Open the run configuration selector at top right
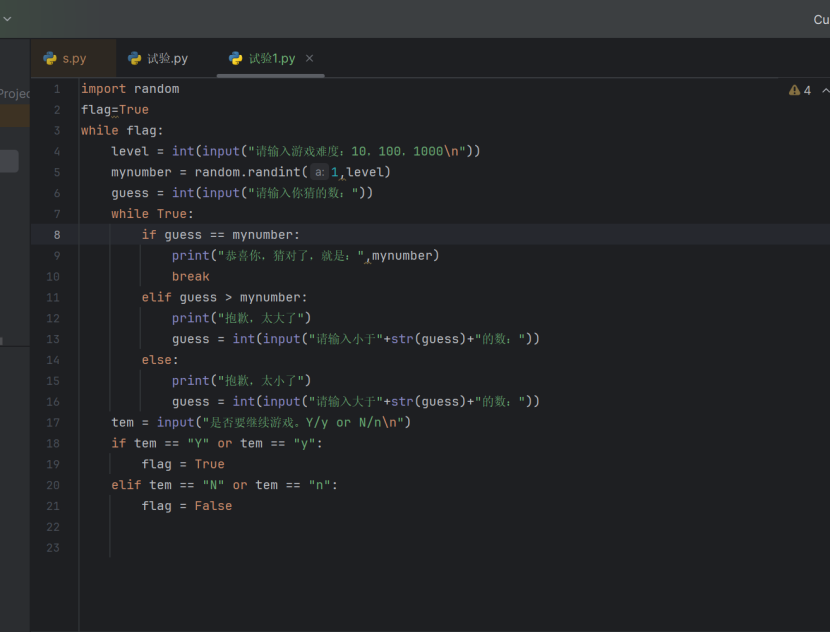The height and width of the screenshot is (632, 831). (x=820, y=19)
